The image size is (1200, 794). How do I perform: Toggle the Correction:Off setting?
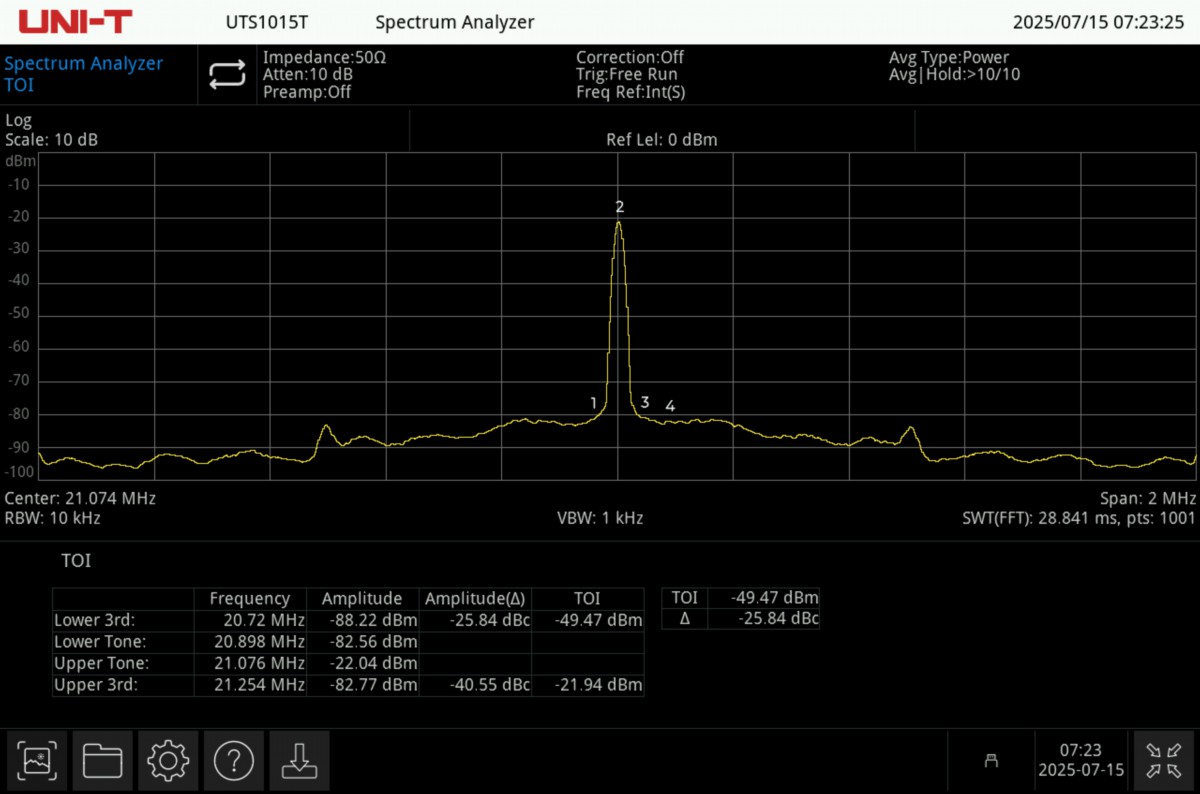[630, 58]
